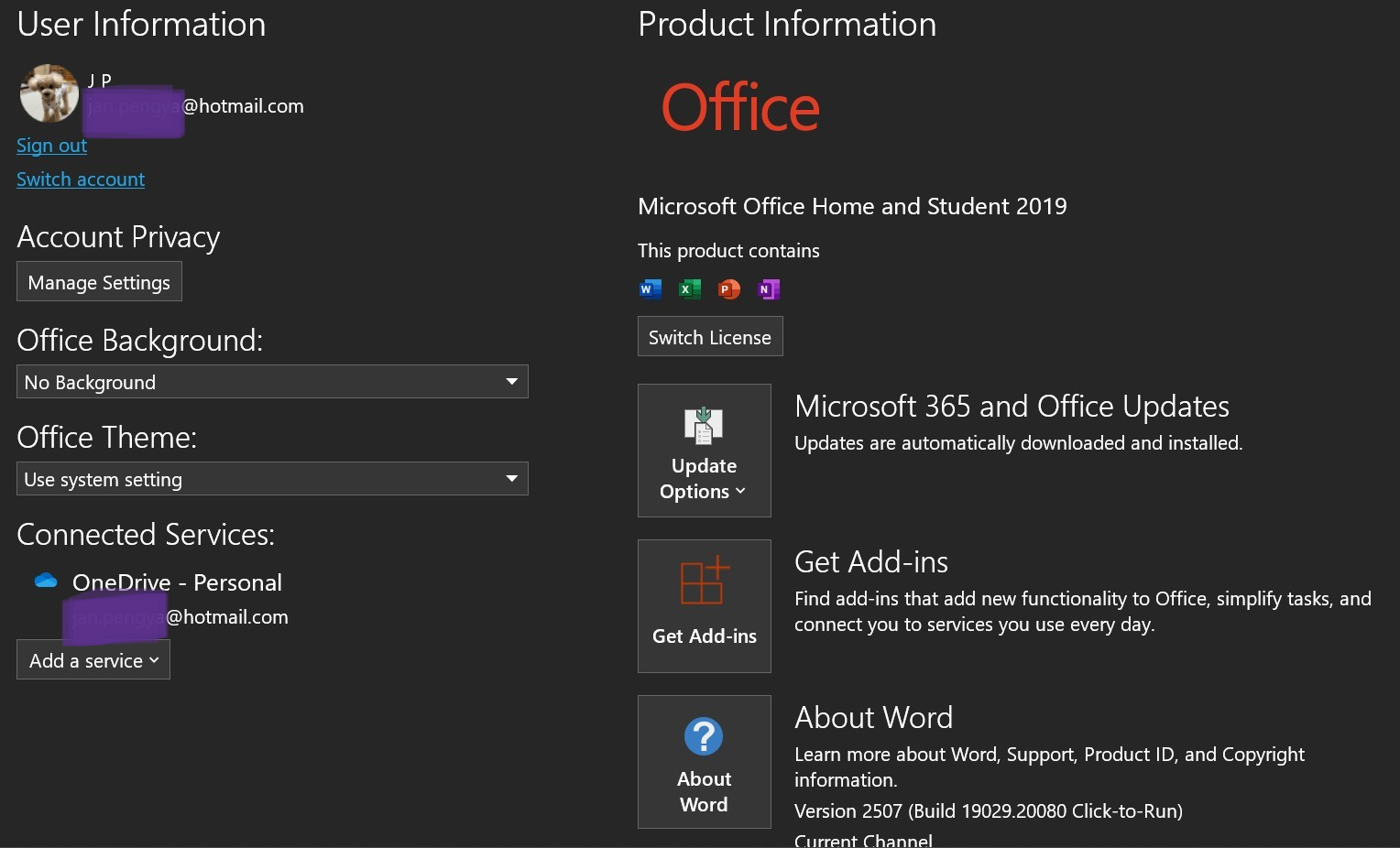Click the Office logo text
This screenshot has height=848, width=1400.
(740, 108)
